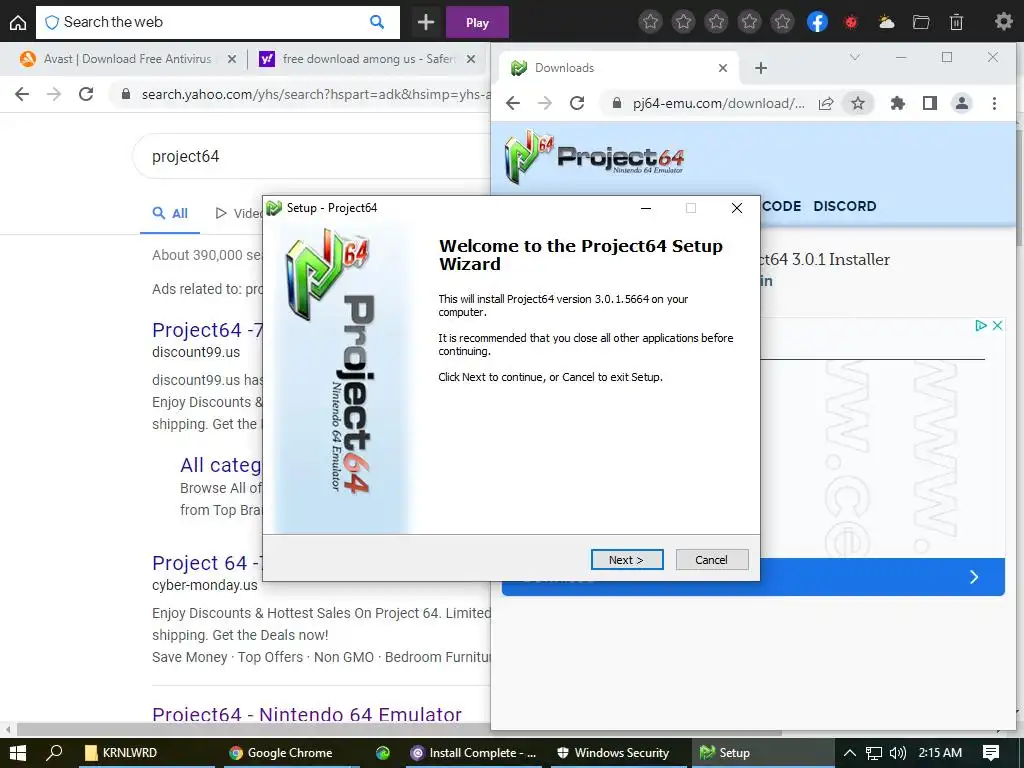Open the All categories sublink

click(x=221, y=465)
